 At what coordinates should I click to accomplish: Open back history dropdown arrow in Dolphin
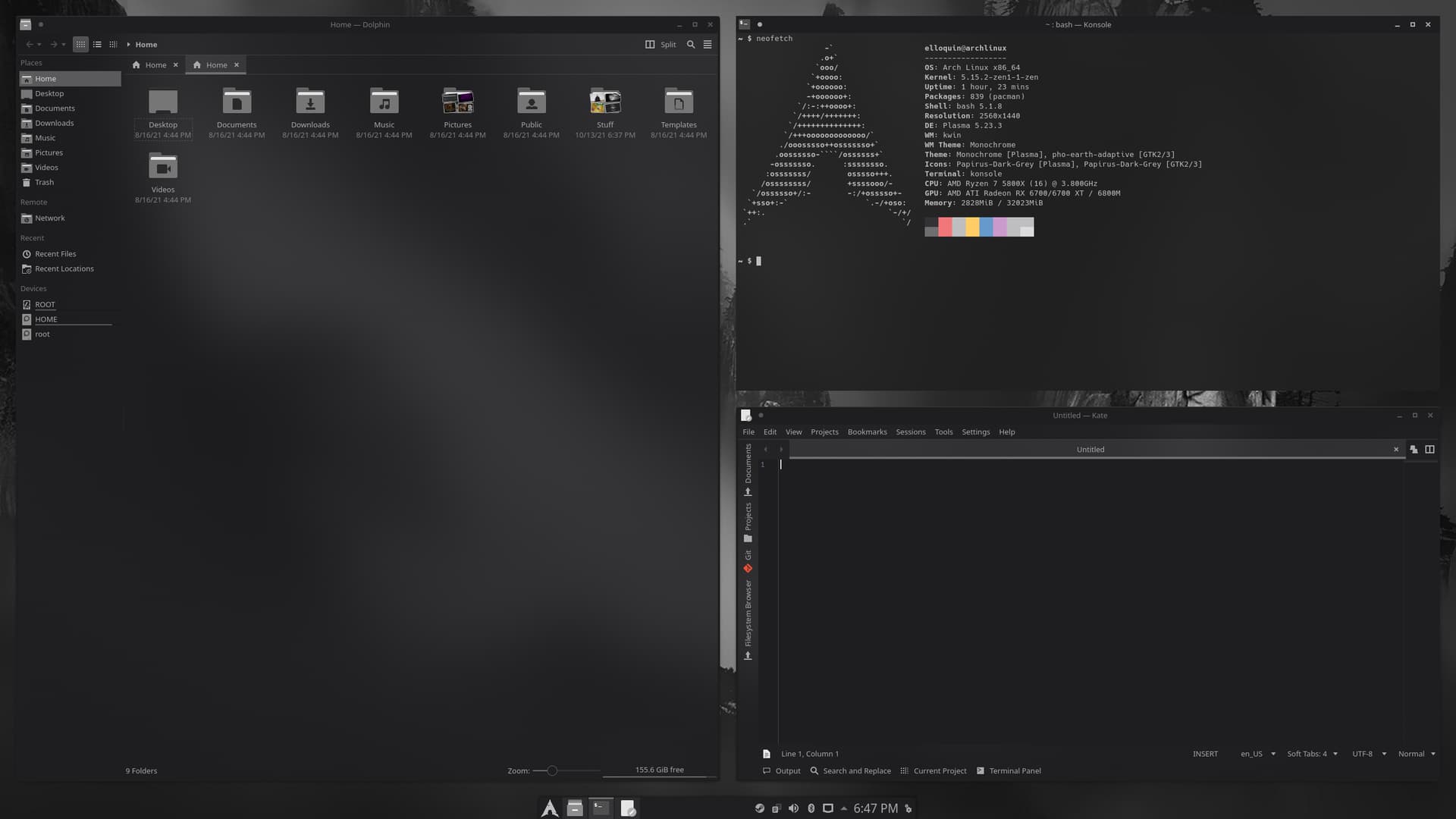pos(39,45)
